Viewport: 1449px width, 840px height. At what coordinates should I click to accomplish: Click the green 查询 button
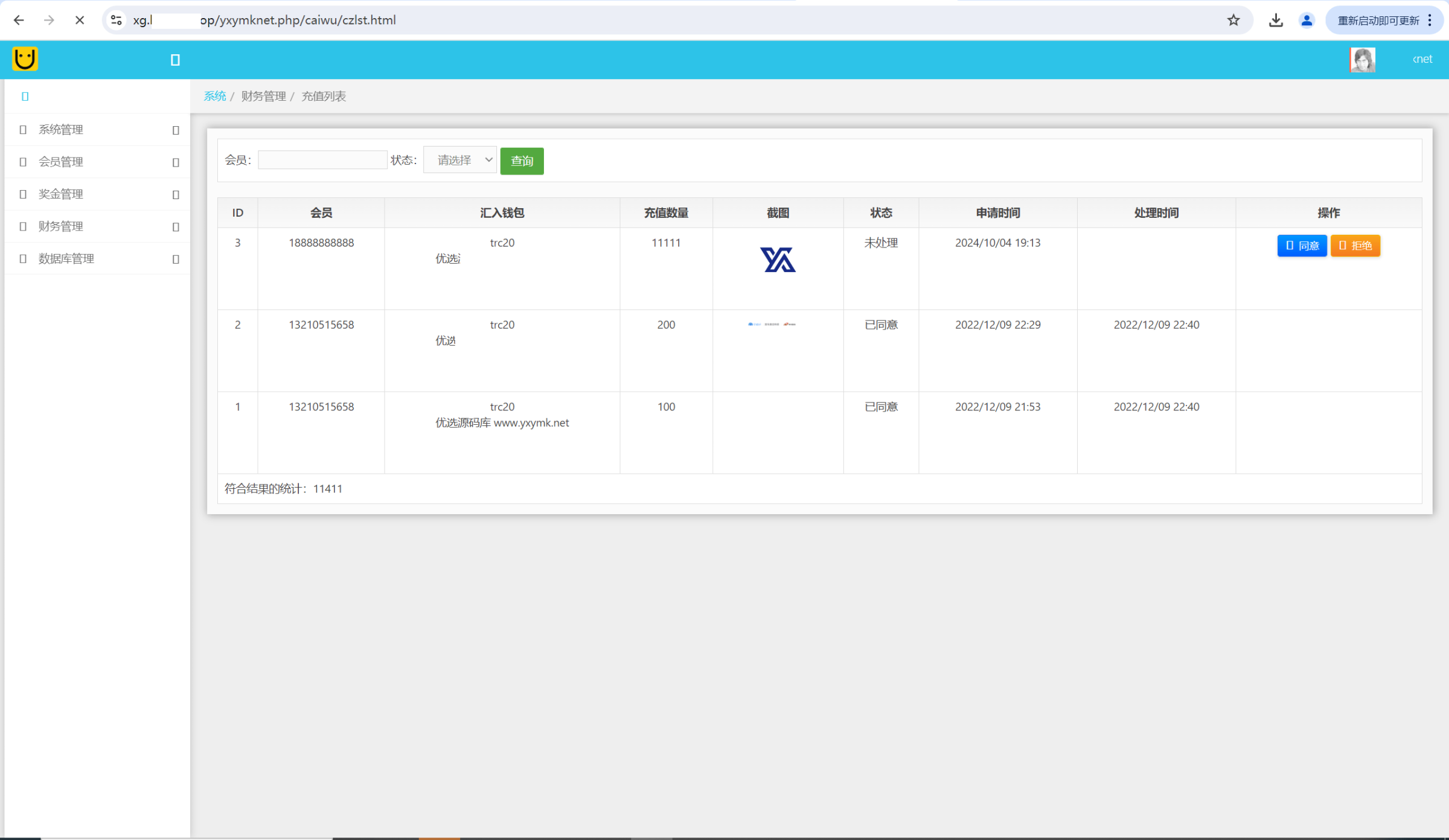(x=522, y=161)
